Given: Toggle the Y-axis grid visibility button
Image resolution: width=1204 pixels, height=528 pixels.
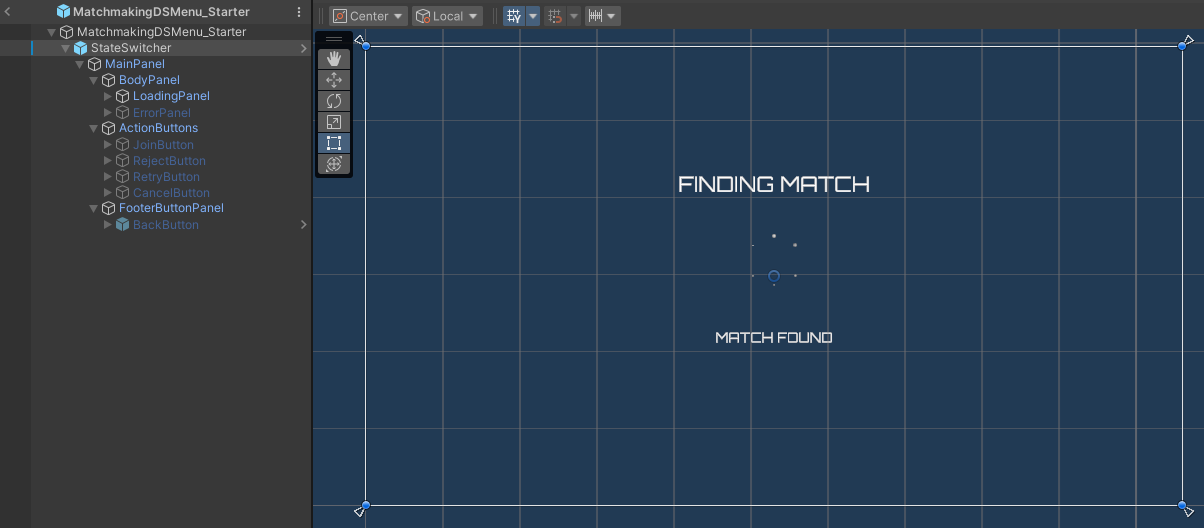Looking at the screenshot, I should tap(514, 16).
